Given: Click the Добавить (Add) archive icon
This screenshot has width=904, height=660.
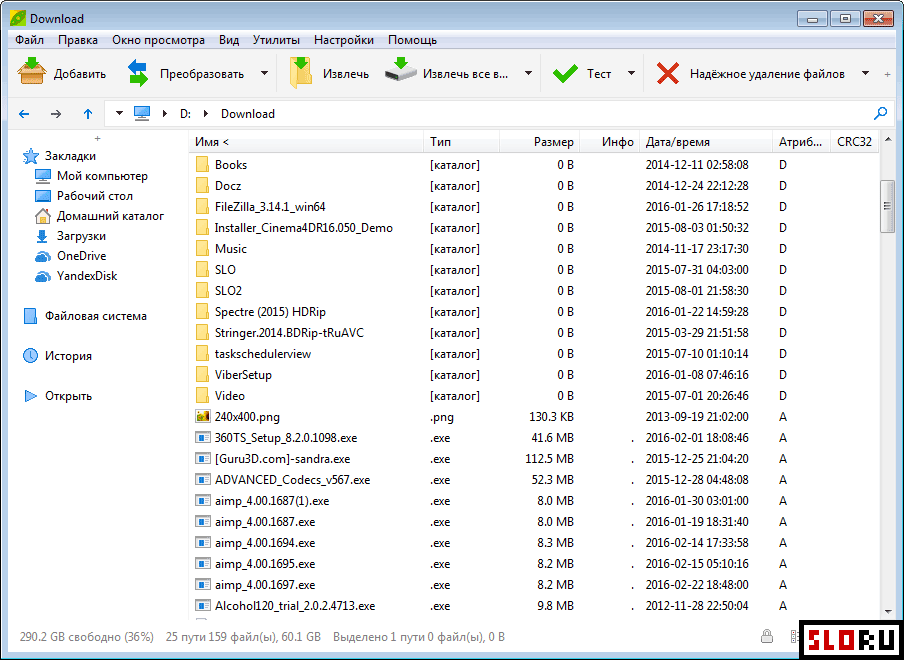Looking at the screenshot, I should coord(33,73).
